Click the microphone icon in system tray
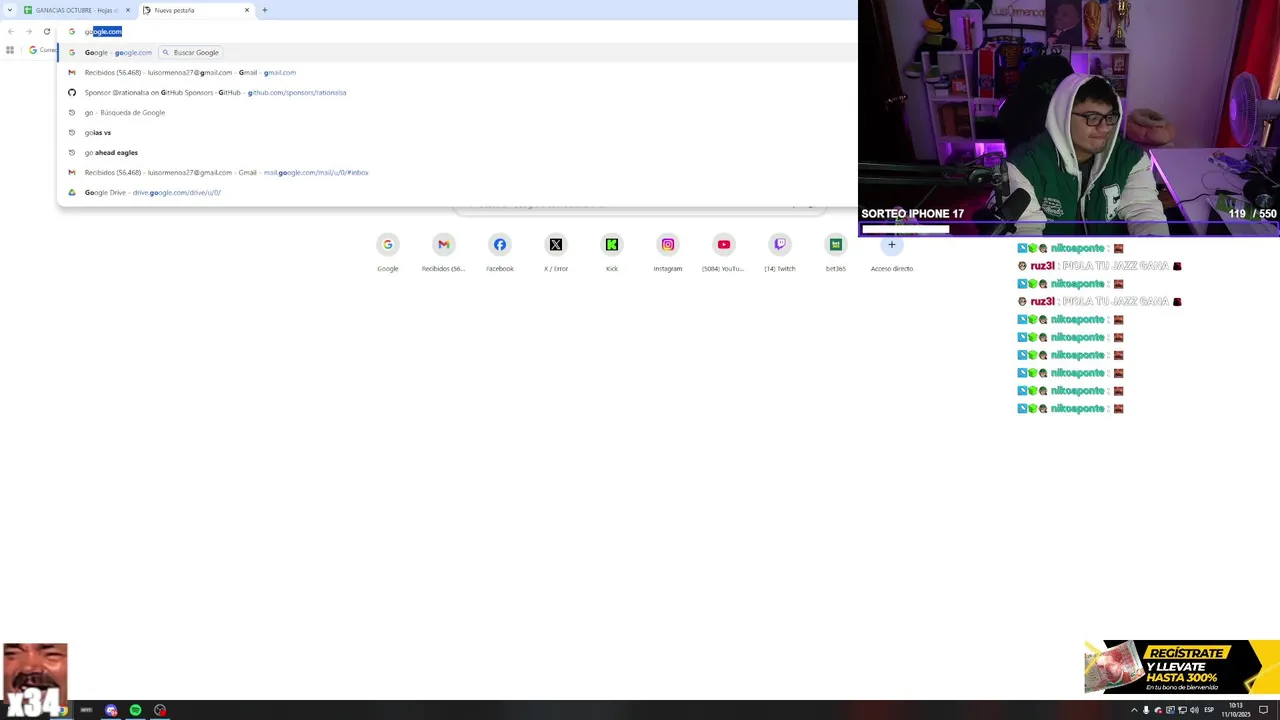Screen dimensions: 1280x720 click(1146, 710)
